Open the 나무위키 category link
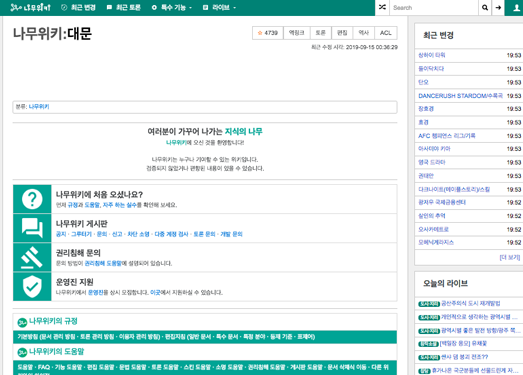 (x=39, y=107)
